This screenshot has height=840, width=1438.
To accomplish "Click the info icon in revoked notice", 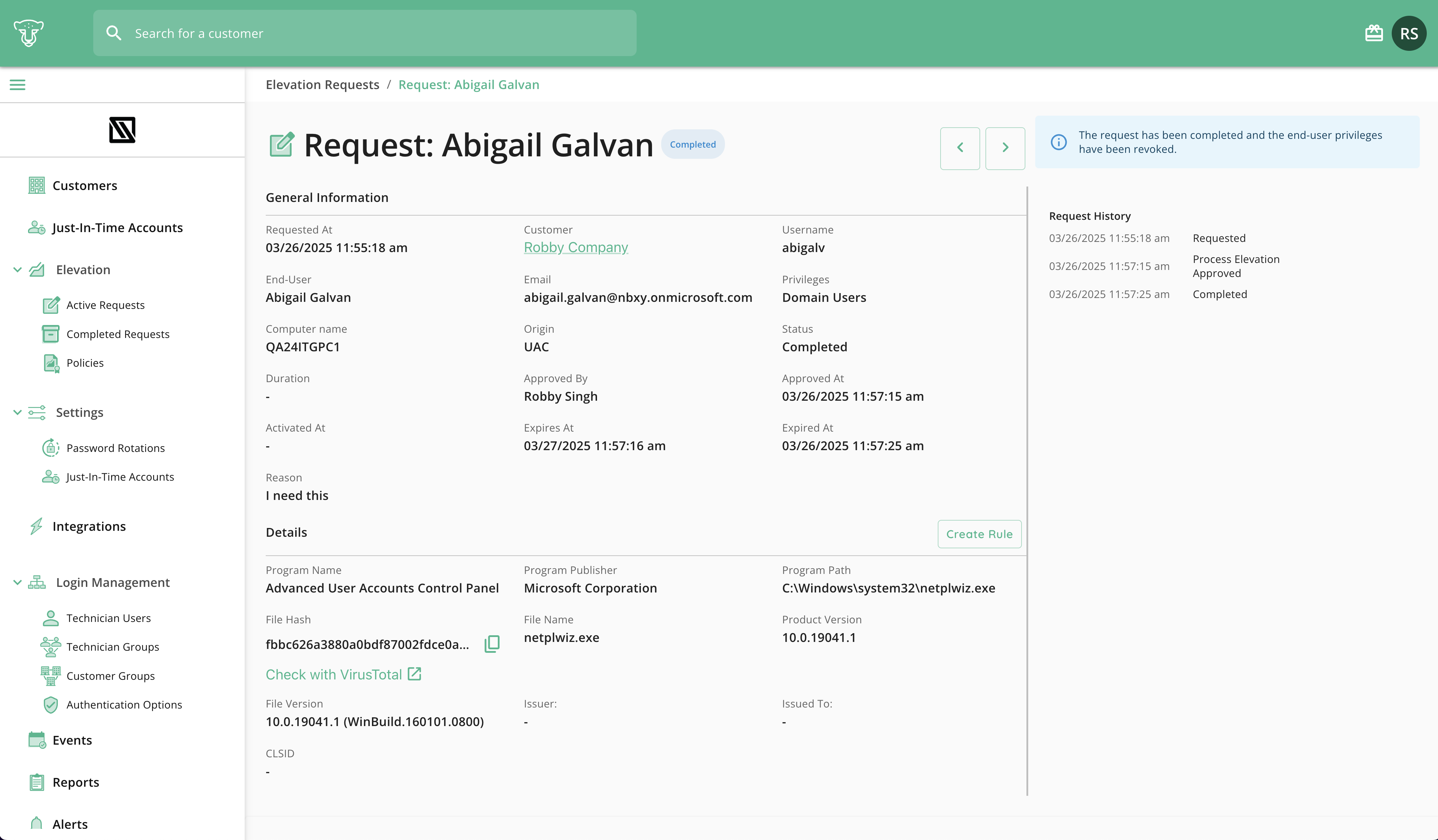I will (1059, 142).
